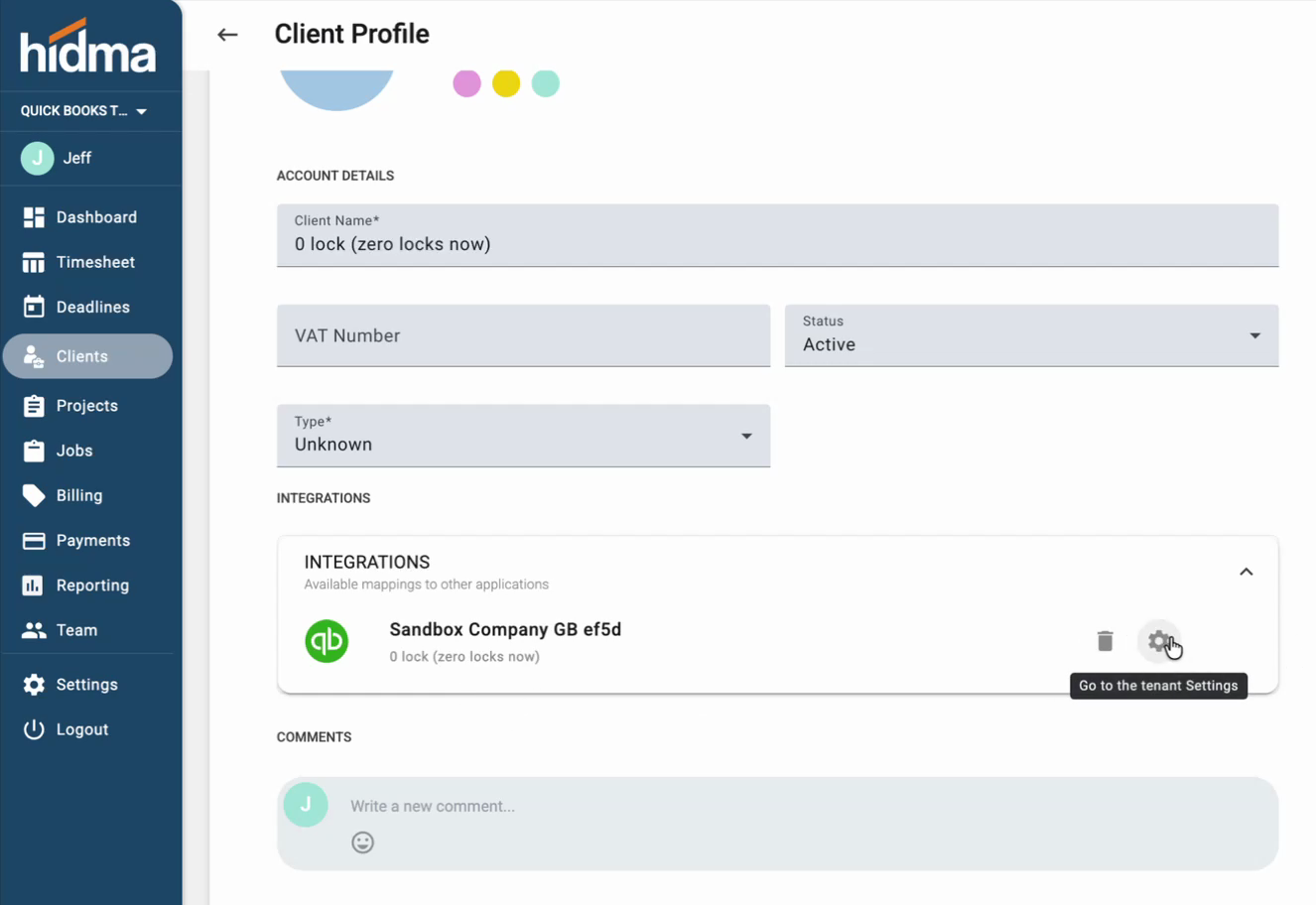Click the Client Profile page title
This screenshot has width=1316, height=905.
pos(351,34)
